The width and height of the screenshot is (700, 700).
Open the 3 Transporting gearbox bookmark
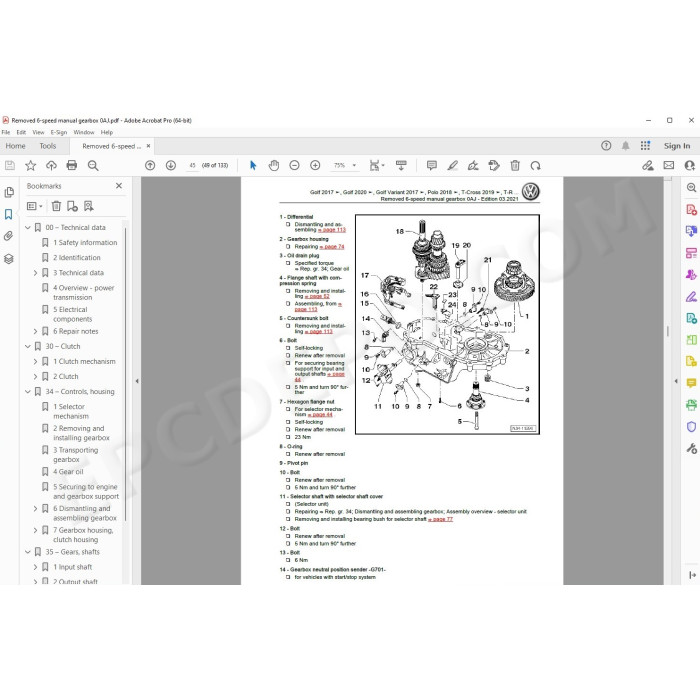[x=76, y=455]
